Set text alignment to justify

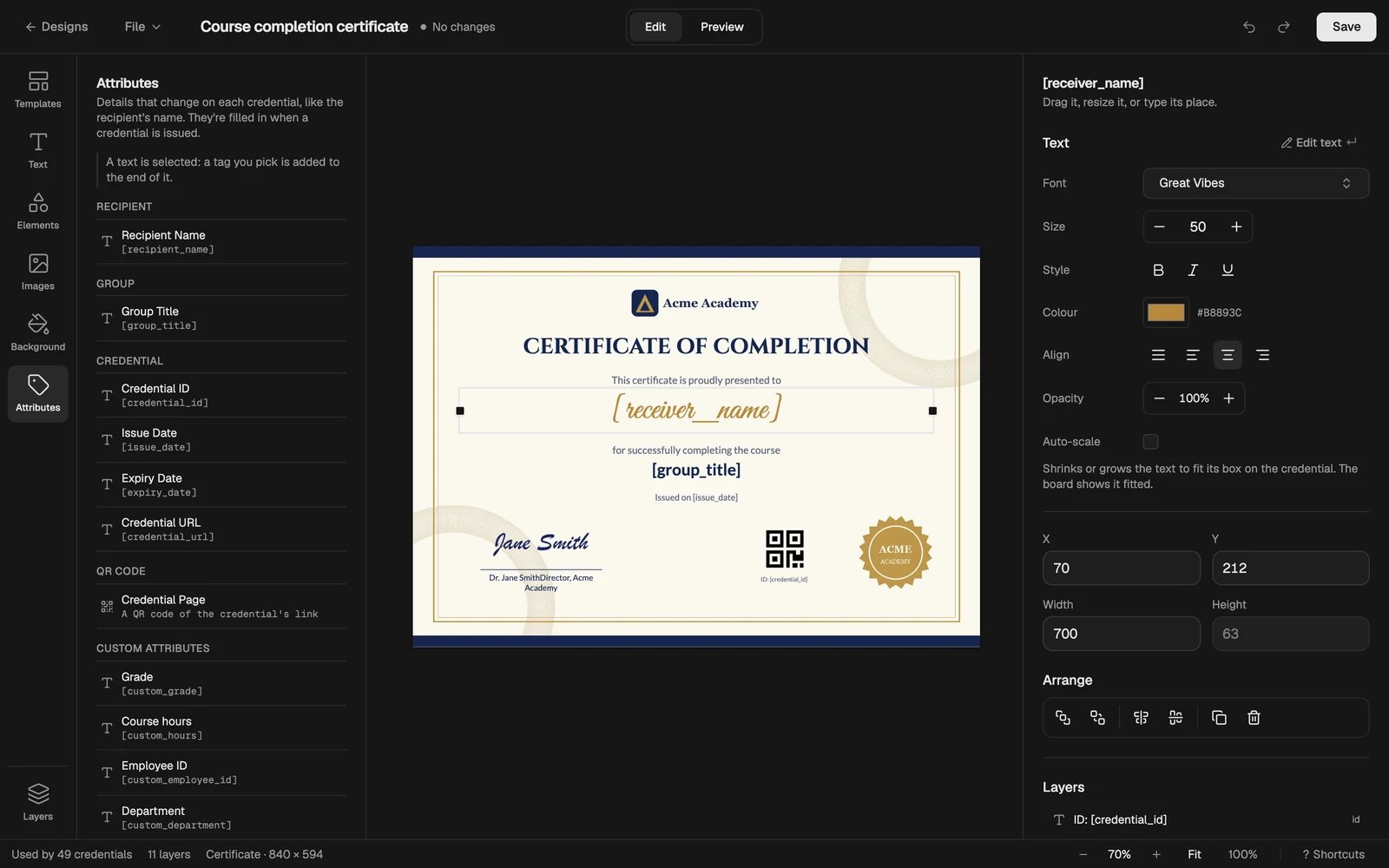1158,355
